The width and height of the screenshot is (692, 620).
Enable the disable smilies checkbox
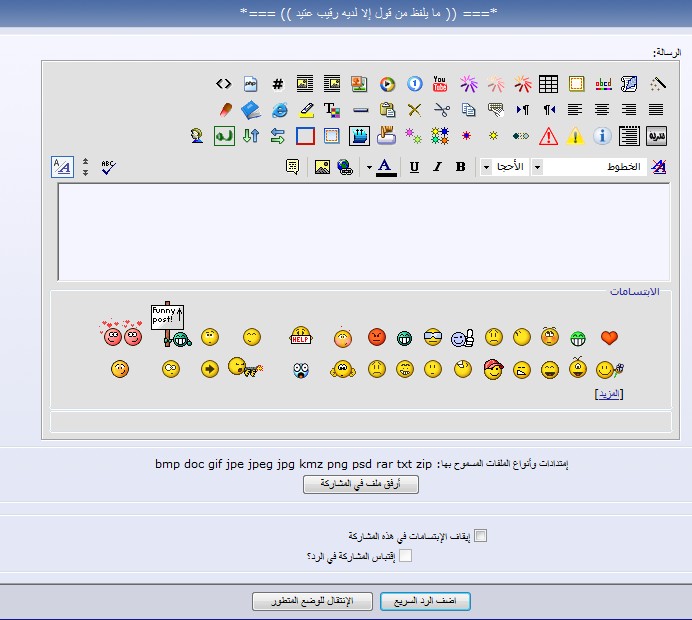tap(480, 536)
